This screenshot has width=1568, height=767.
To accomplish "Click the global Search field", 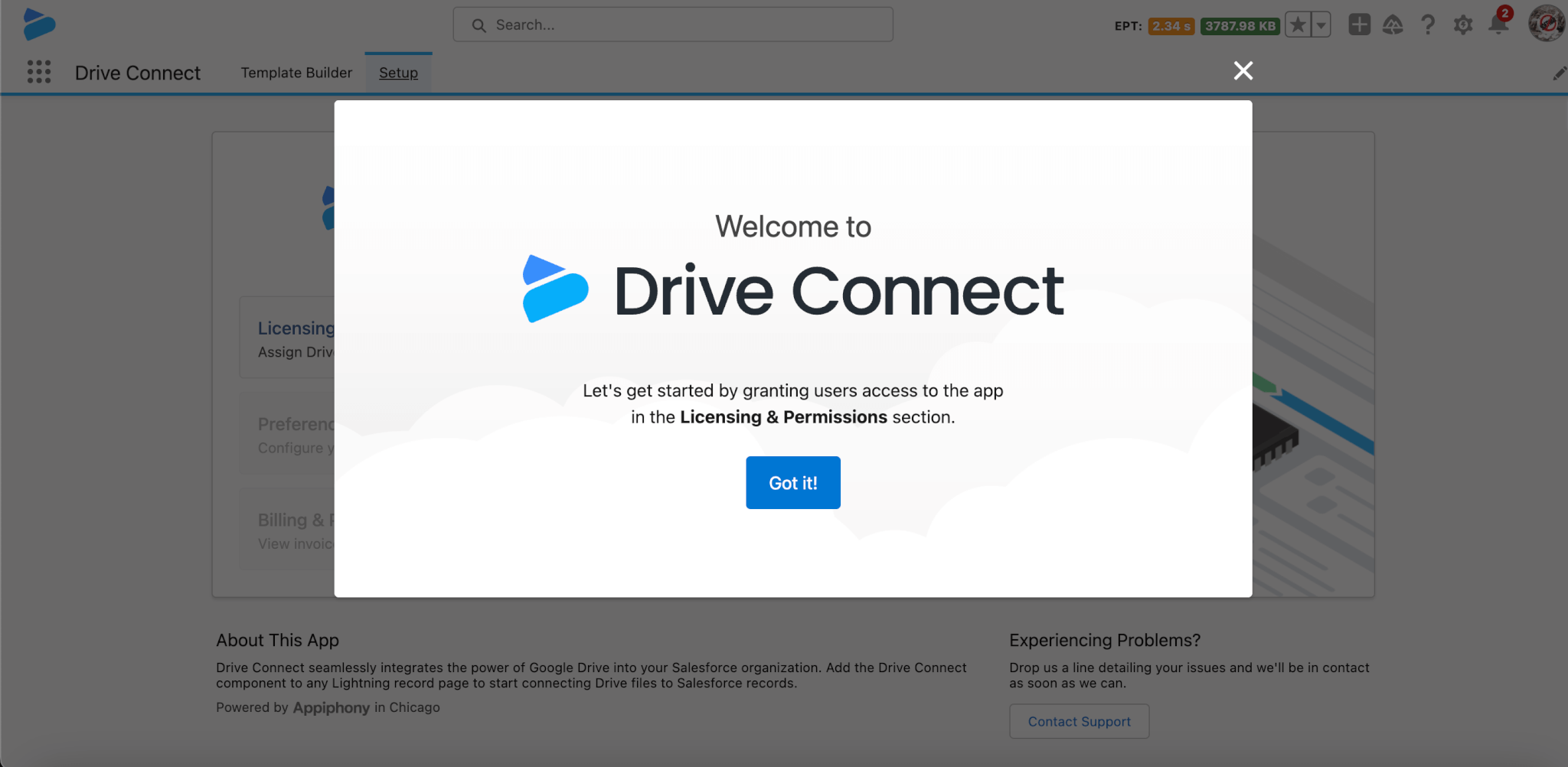I will click(673, 25).
